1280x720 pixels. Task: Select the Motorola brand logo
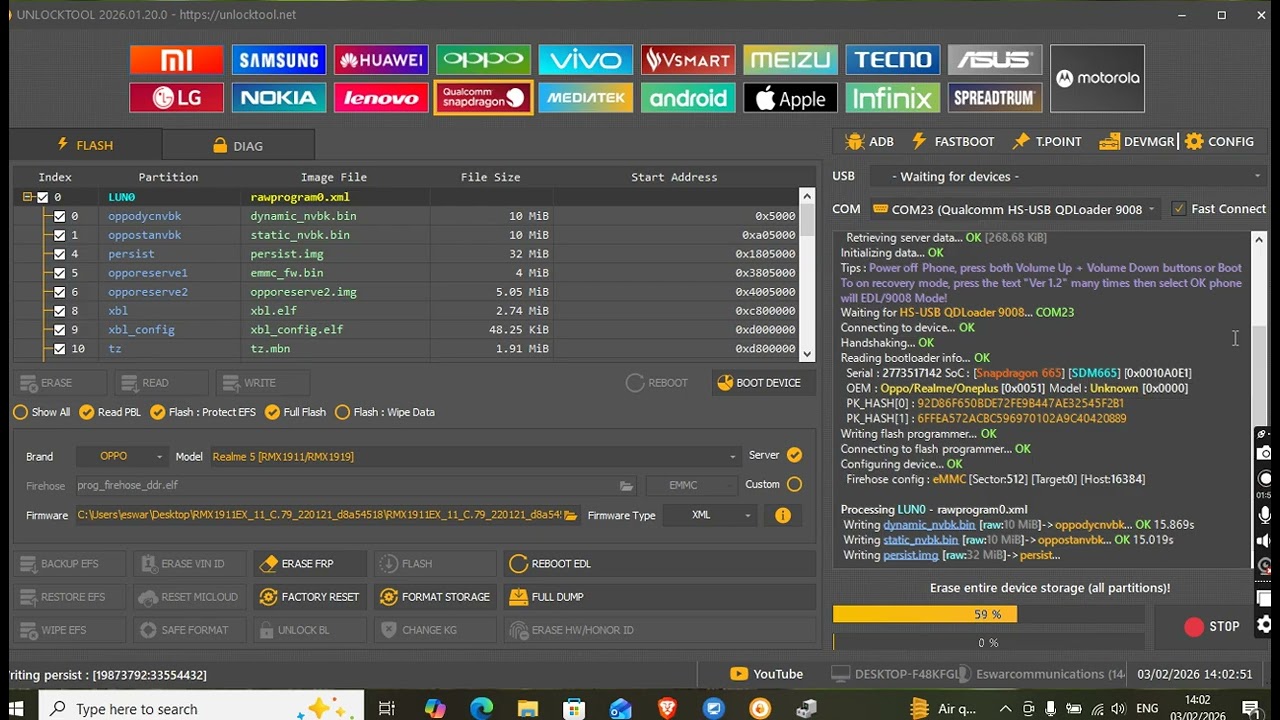pos(1097,78)
